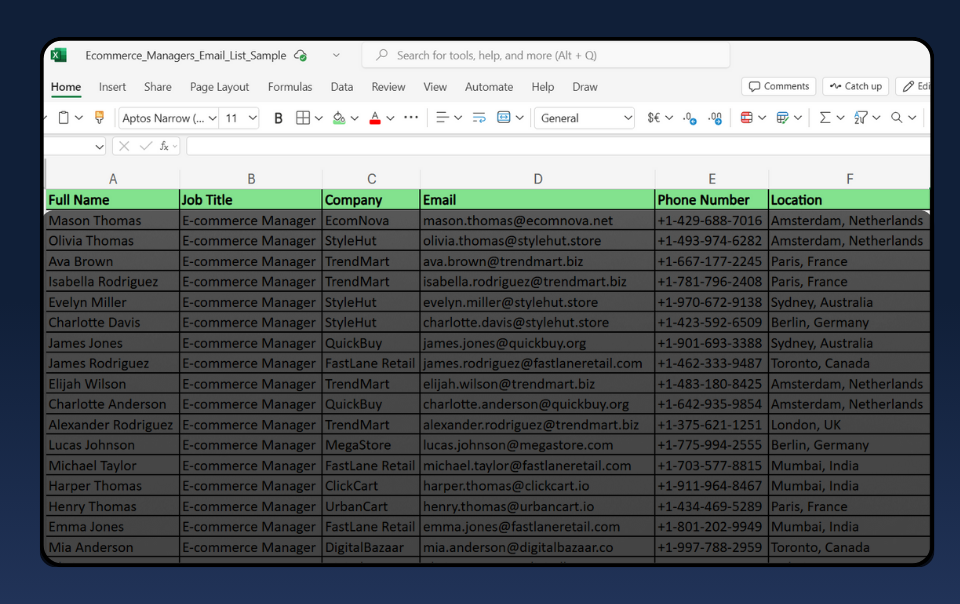Image resolution: width=960 pixels, height=604 pixels.
Task: Expand the alignment options arrow
Action: [x=457, y=118]
